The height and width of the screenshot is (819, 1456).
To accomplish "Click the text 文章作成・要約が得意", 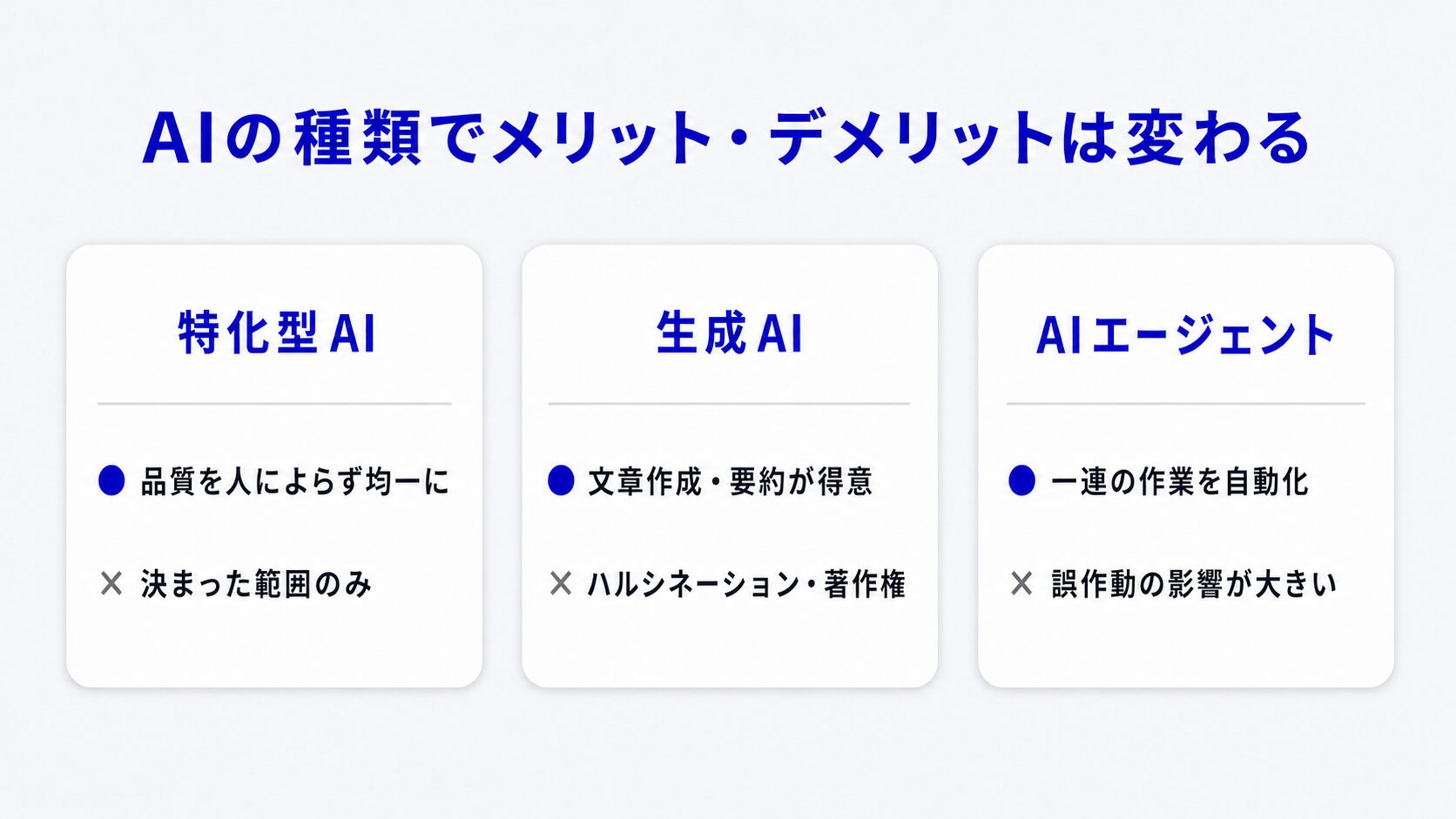I will 731,481.
